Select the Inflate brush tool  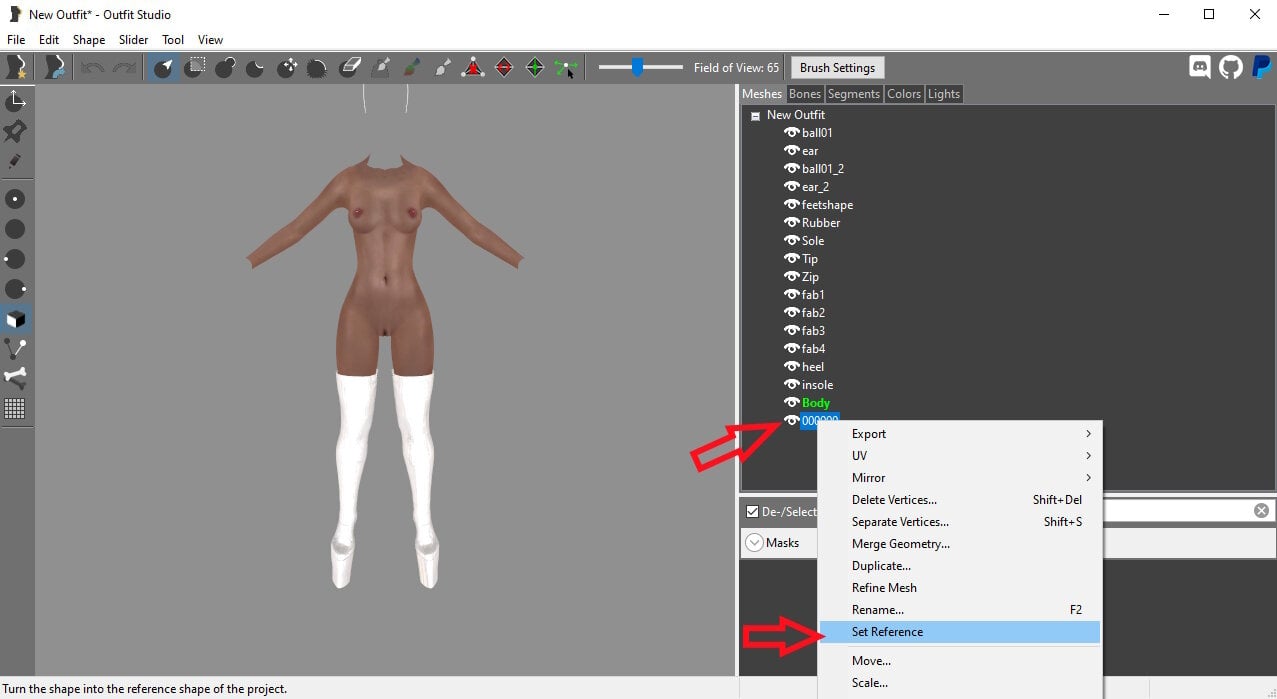226,68
